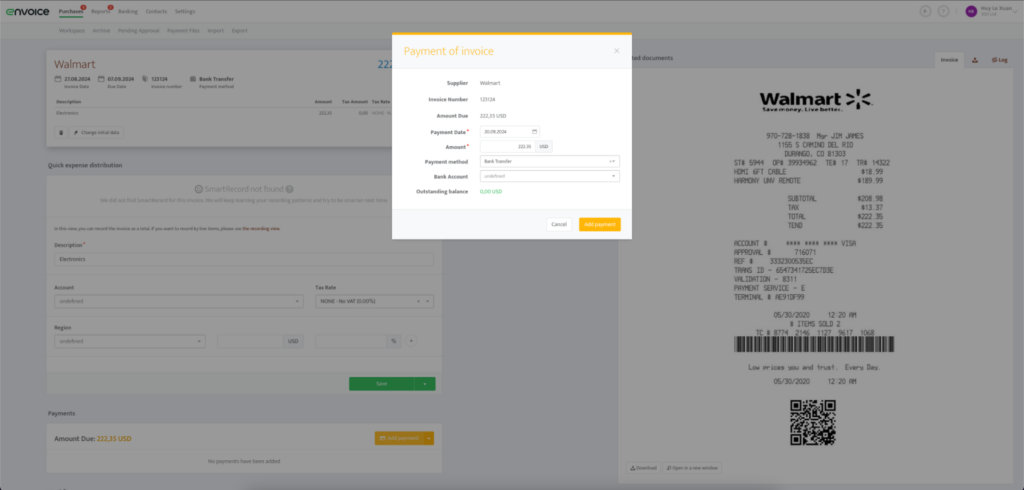Click the 0,00 USD outstanding balance value

point(490,191)
